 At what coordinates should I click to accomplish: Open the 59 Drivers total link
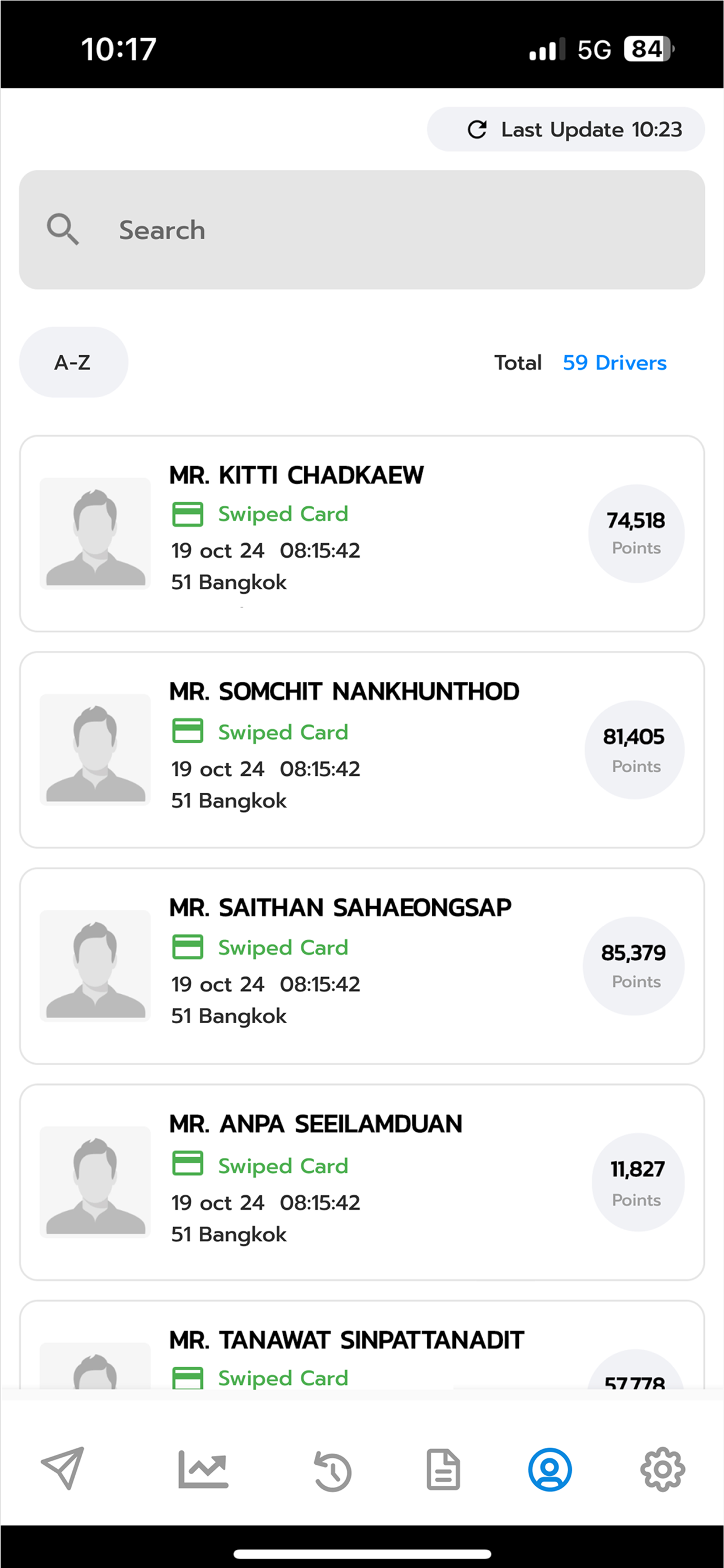pyautogui.click(x=614, y=363)
